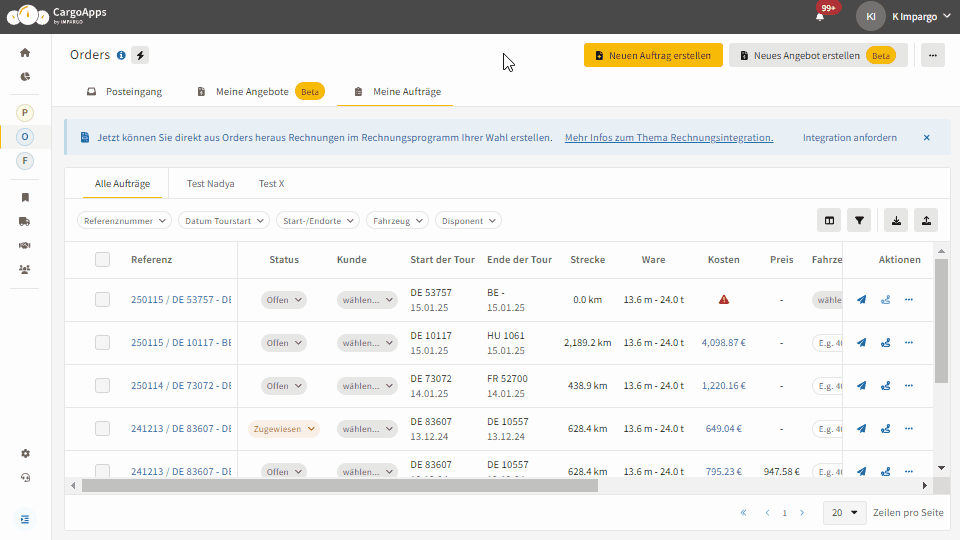Check the box for order 250115 / DE 53757
The width and height of the screenshot is (960, 540).
(x=102, y=299)
